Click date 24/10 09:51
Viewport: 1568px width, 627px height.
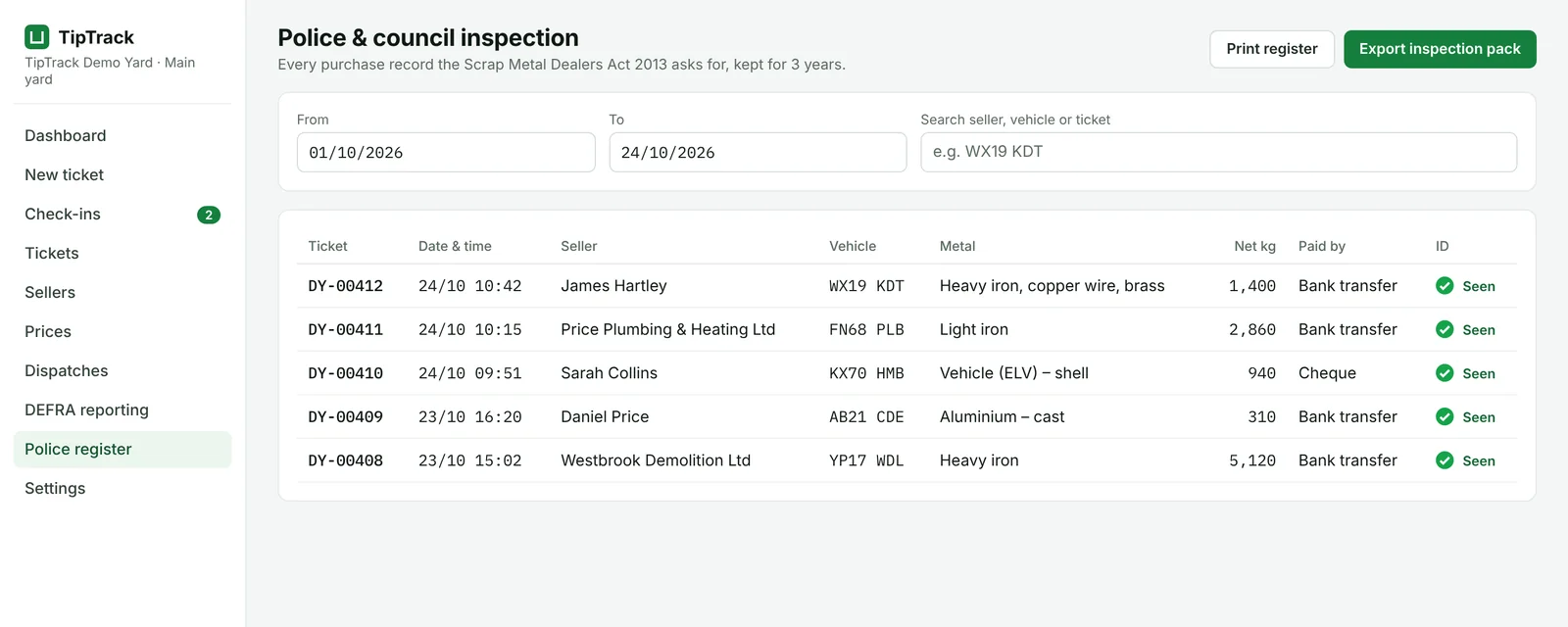coord(470,373)
